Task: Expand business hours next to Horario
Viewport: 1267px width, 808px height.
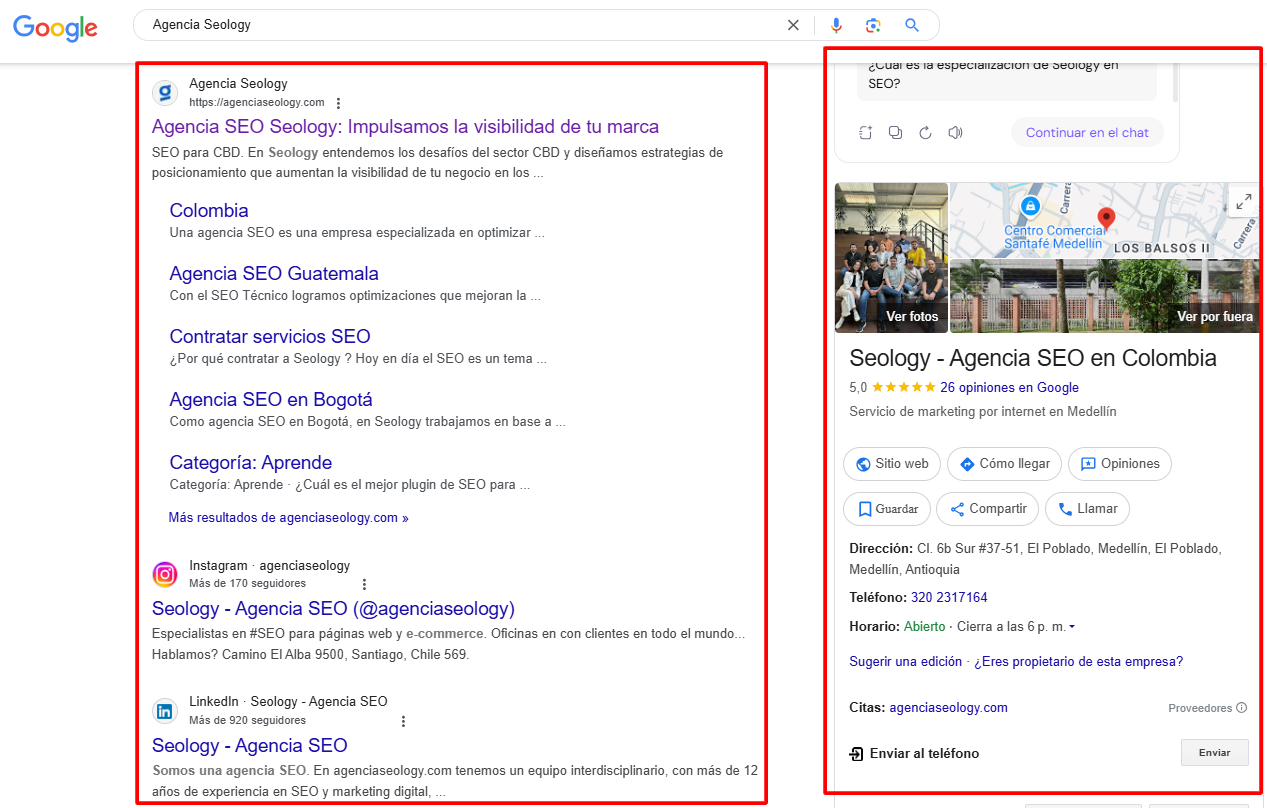Action: (x=1072, y=627)
